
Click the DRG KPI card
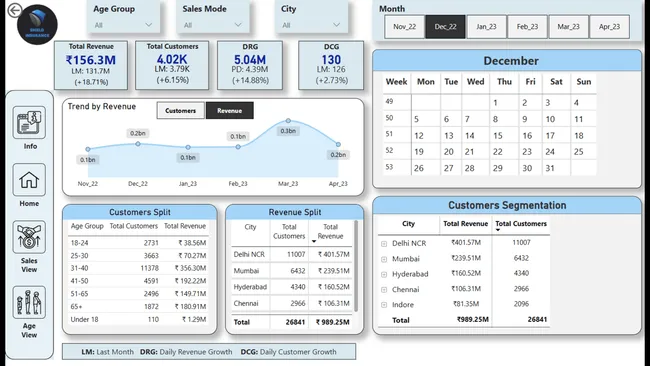pos(250,65)
